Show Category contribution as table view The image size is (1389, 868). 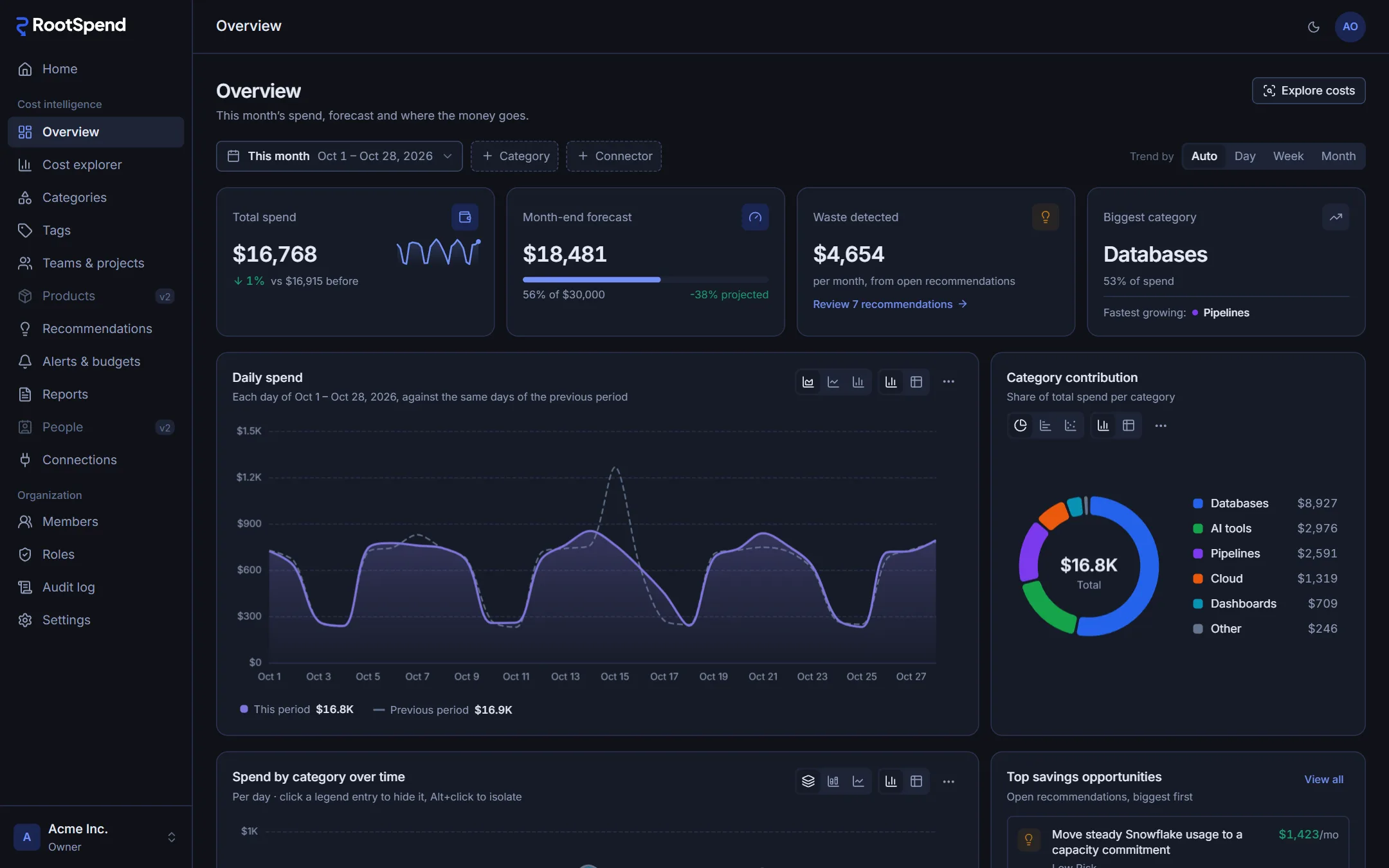pos(1129,425)
